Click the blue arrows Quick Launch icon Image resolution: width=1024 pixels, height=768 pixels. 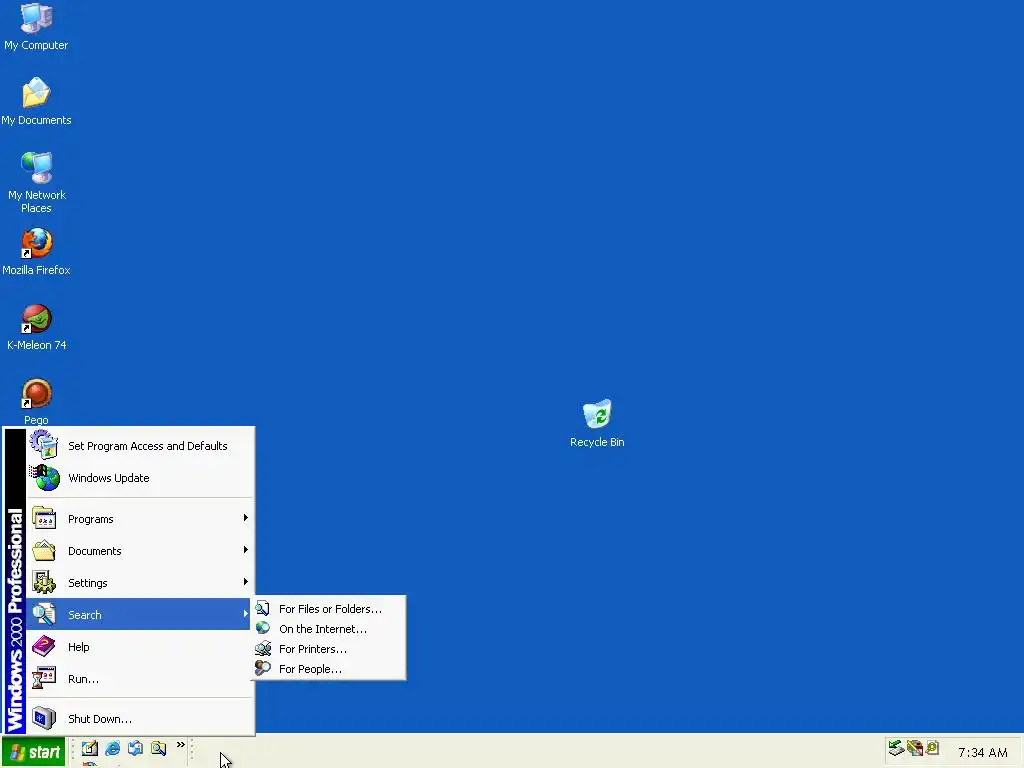pos(135,748)
